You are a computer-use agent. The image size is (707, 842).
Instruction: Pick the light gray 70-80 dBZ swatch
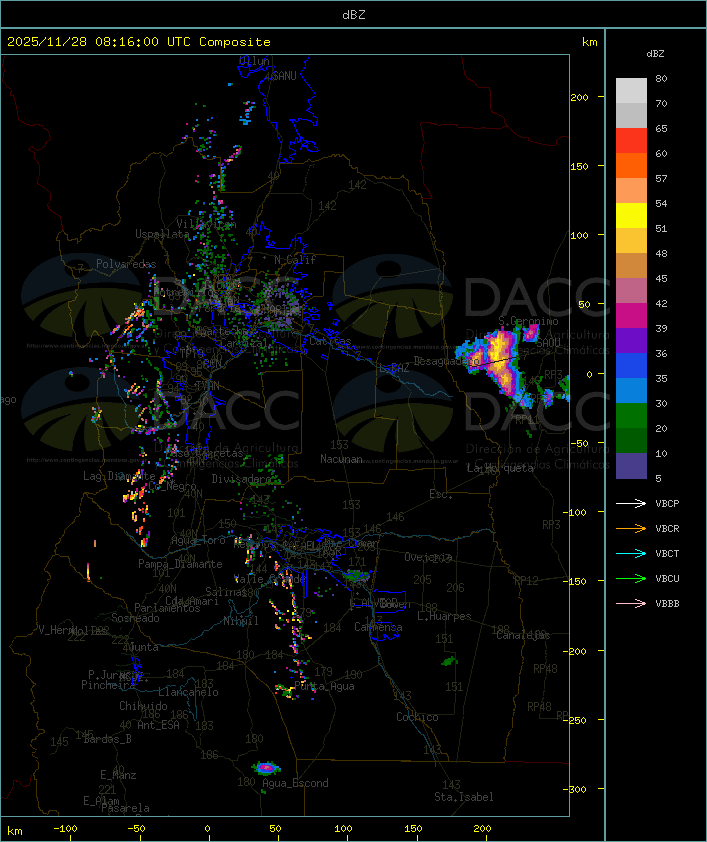pyautogui.click(x=631, y=90)
